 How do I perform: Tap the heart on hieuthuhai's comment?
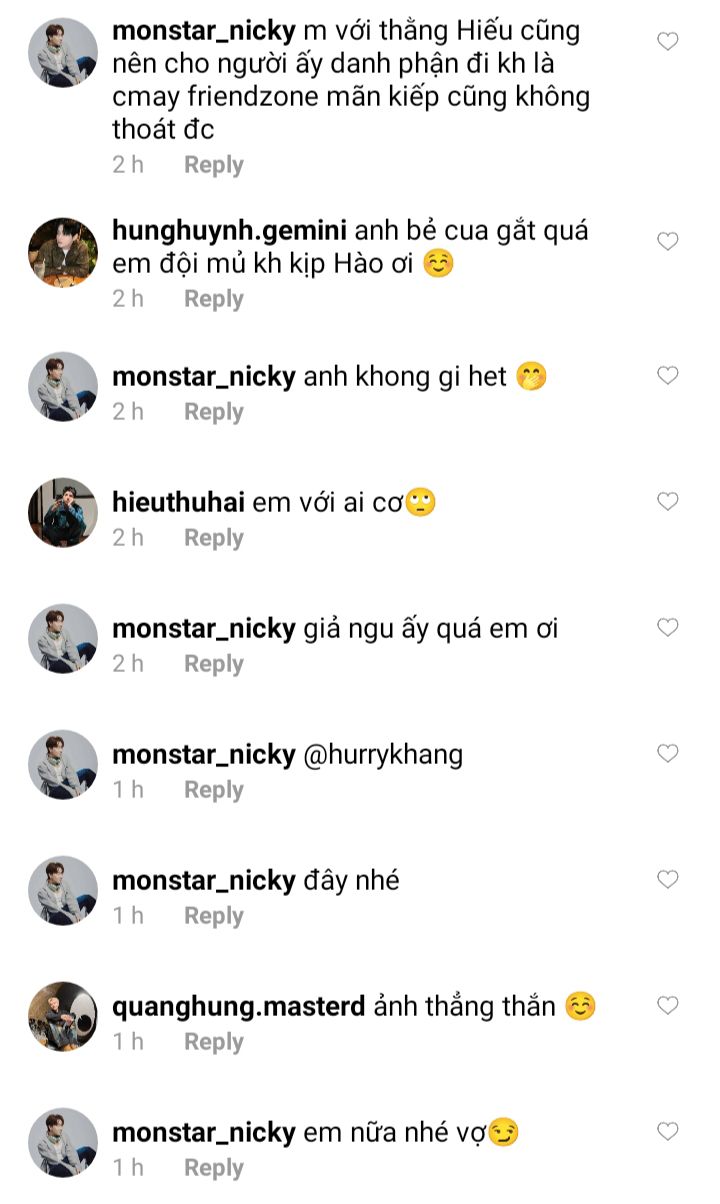(667, 501)
